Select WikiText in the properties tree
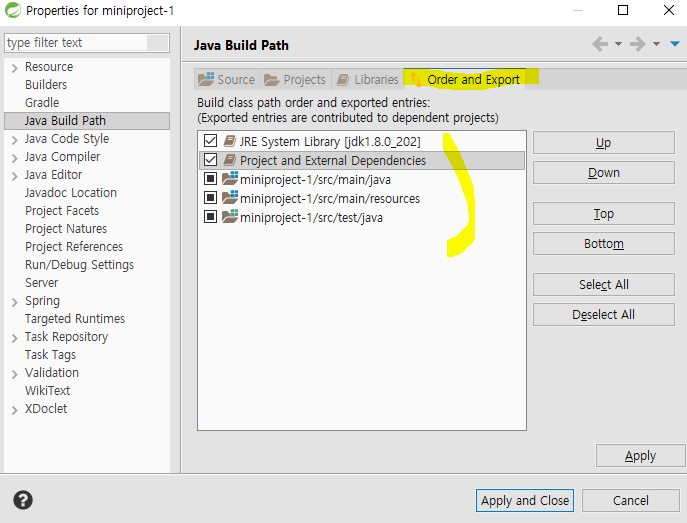 pyautogui.click(x=47, y=390)
